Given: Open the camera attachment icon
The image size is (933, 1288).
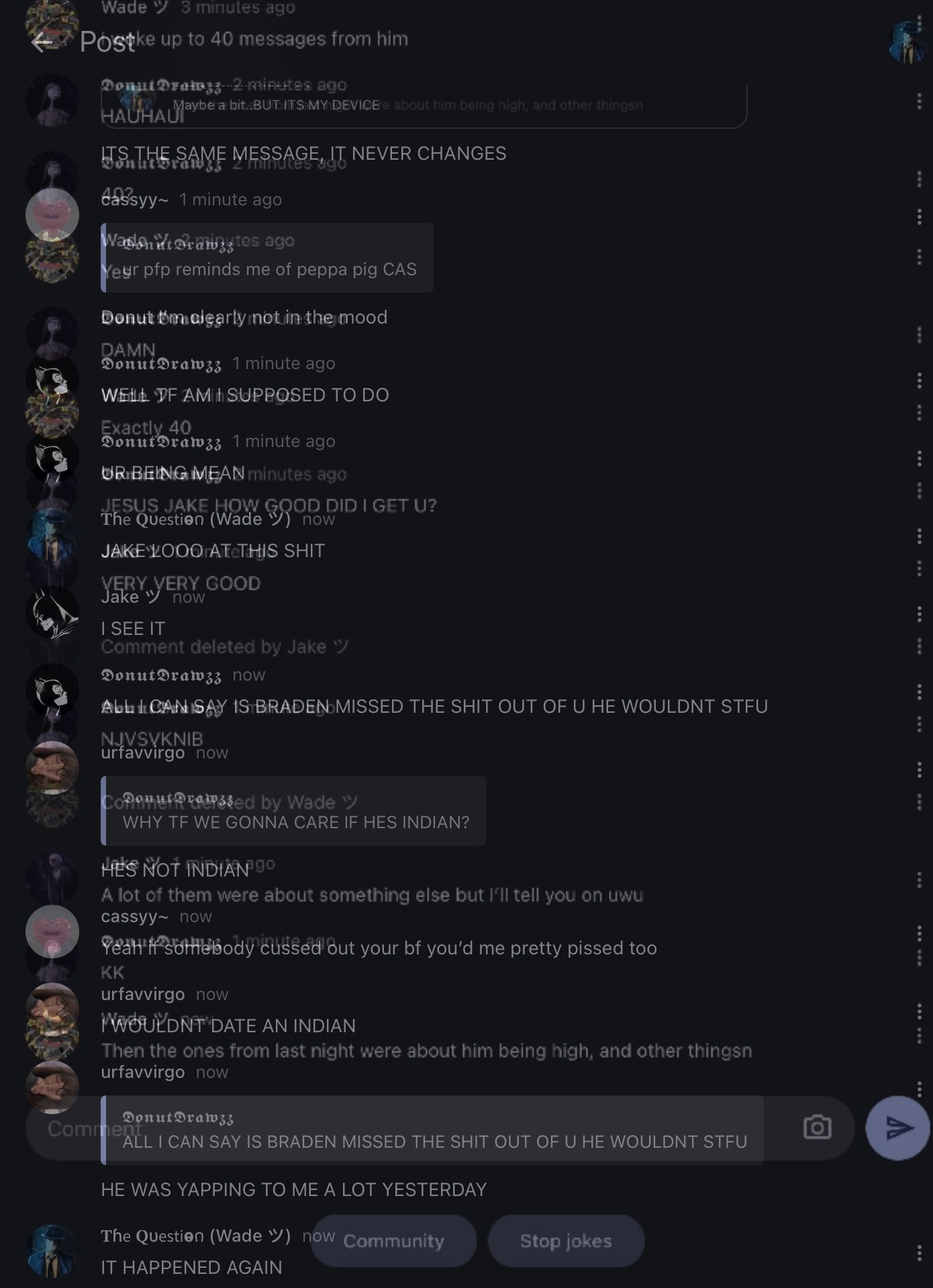Looking at the screenshot, I should click(x=817, y=1128).
